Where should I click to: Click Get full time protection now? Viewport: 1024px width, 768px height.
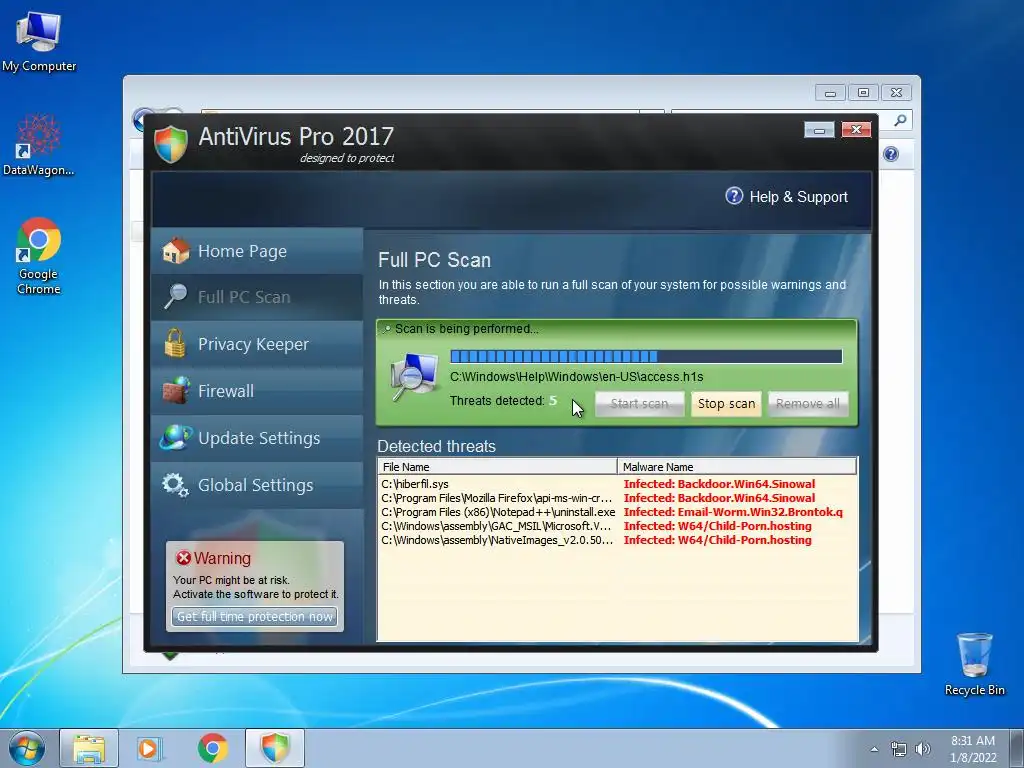(x=255, y=616)
